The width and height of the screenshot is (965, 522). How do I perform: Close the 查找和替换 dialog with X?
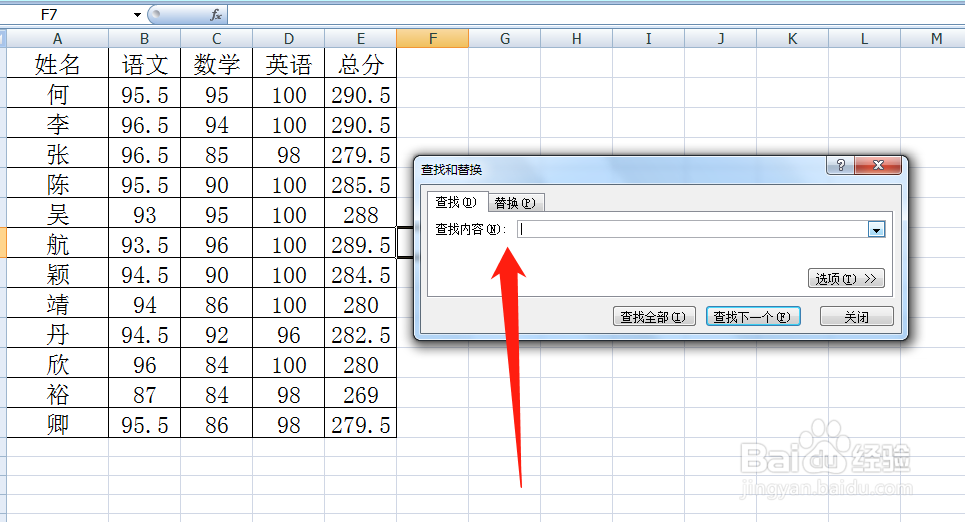(878, 165)
